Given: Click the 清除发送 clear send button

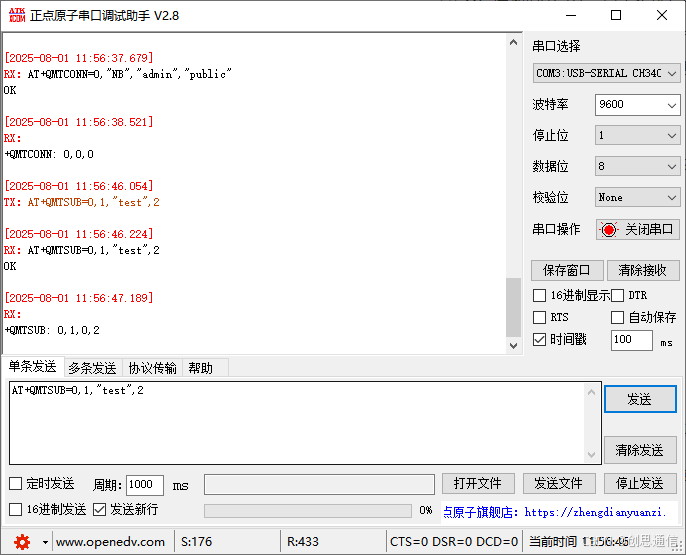Looking at the screenshot, I should click(639, 450).
